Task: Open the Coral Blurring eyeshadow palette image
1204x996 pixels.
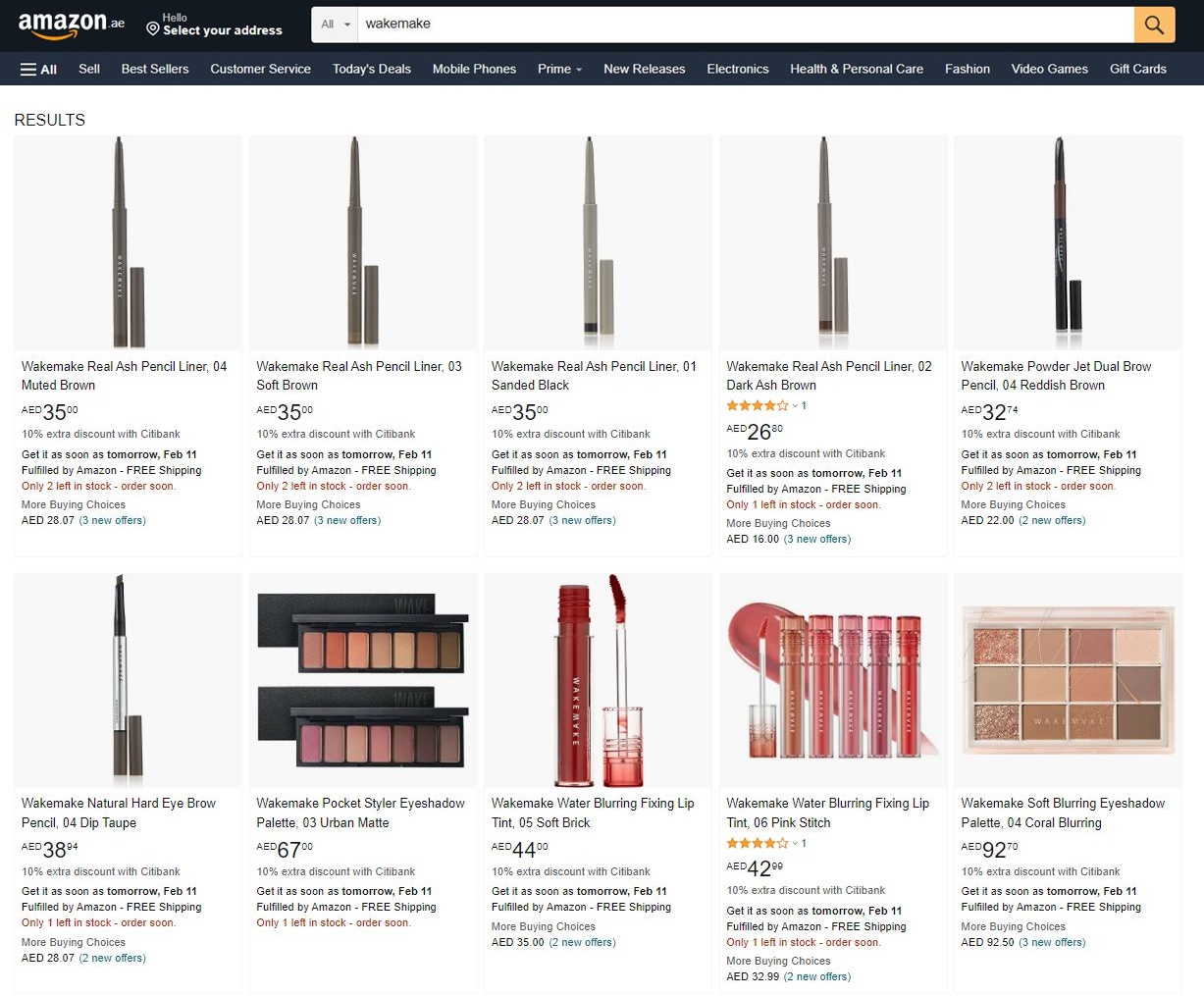Action: 1068,681
